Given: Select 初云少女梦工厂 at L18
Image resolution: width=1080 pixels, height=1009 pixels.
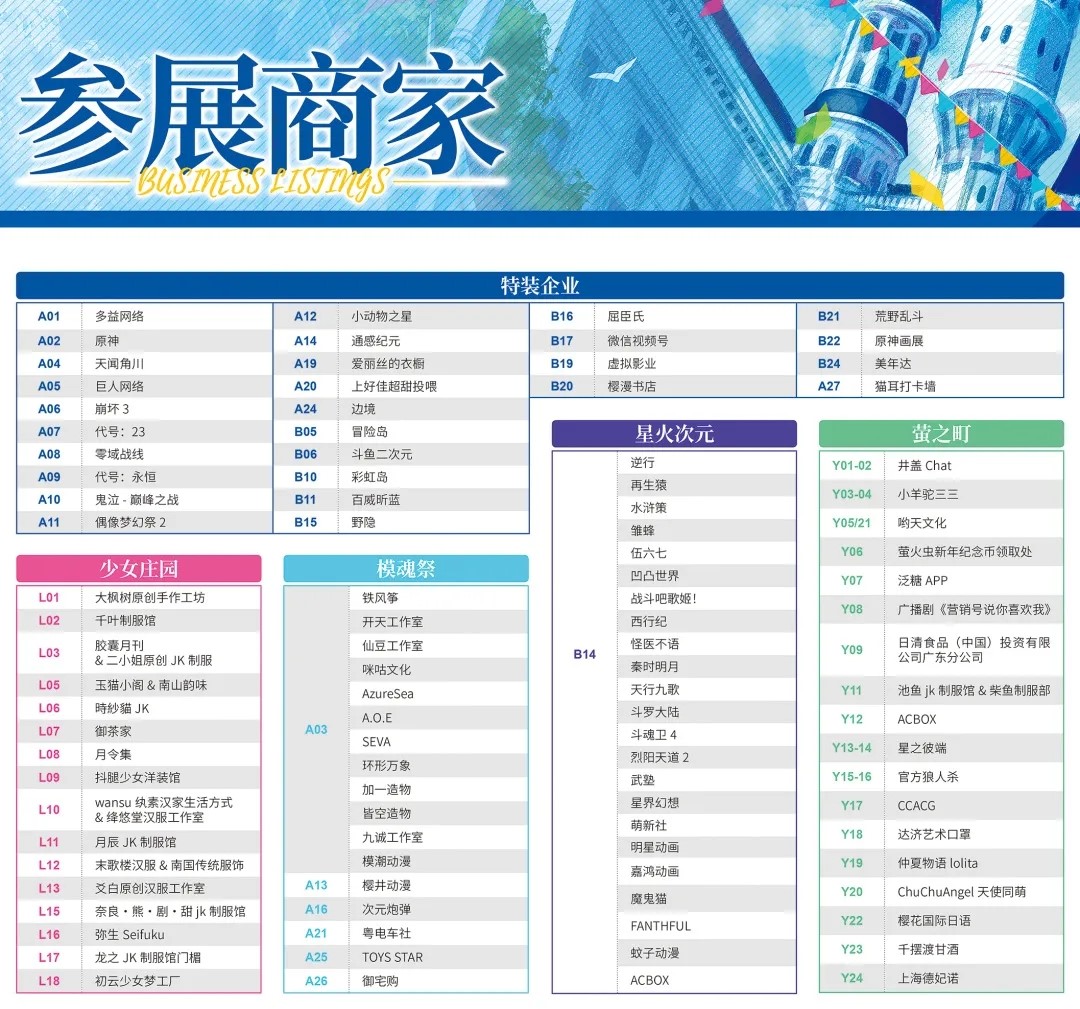Looking at the screenshot, I should click(x=138, y=981).
